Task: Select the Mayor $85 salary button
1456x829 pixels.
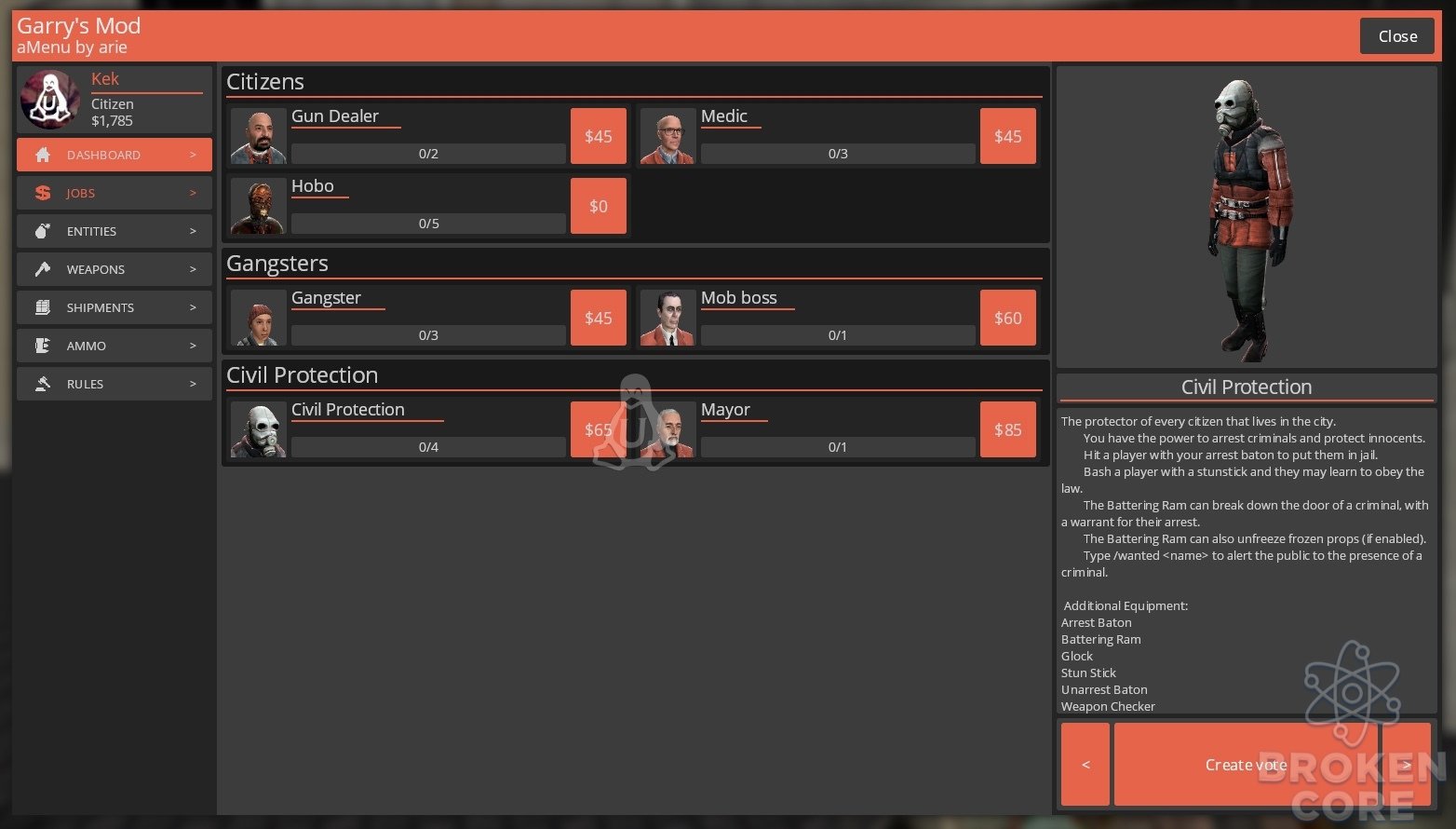Action: point(1008,429)
